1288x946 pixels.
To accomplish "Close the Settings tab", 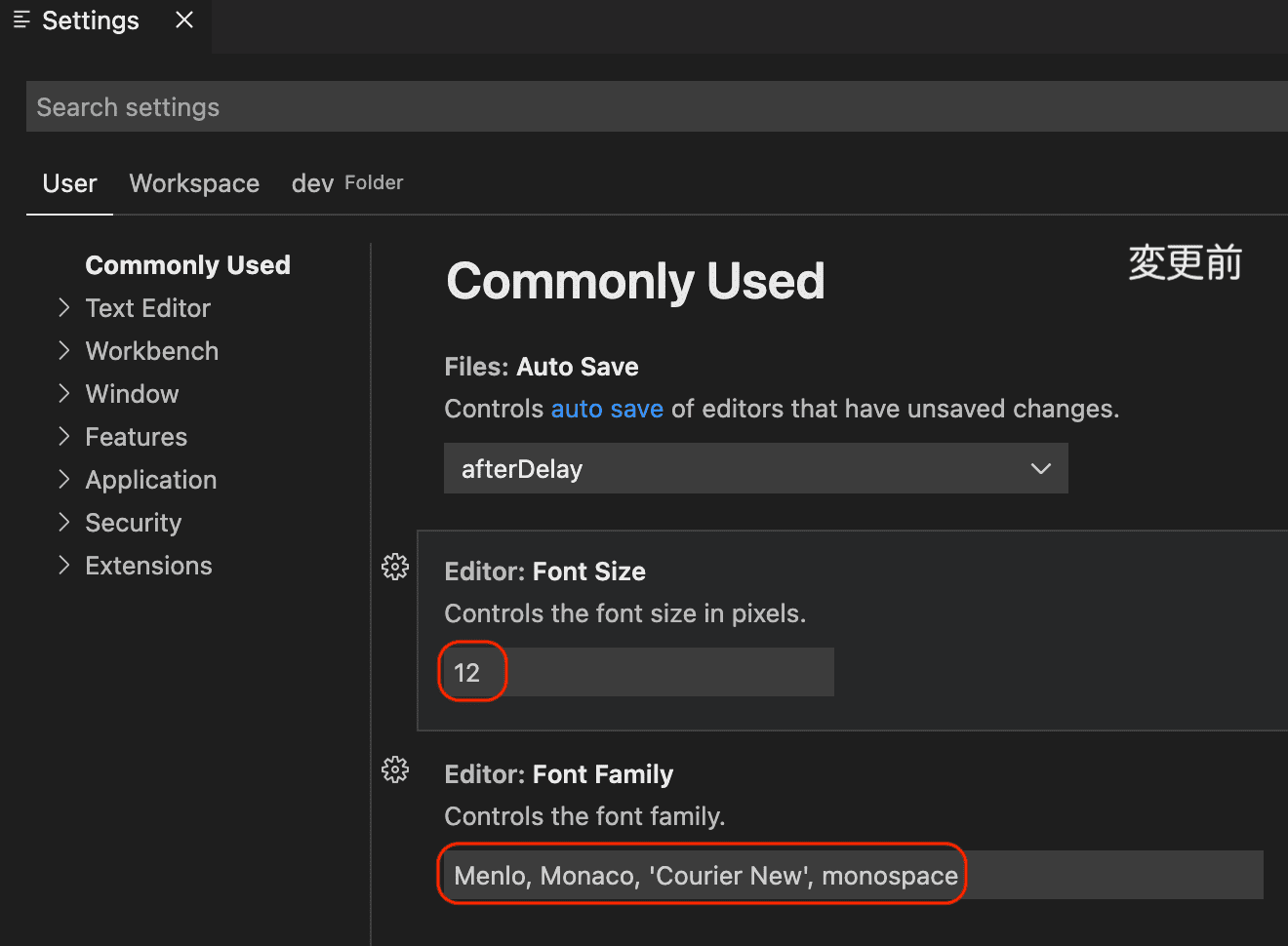I will coord(184,20).
